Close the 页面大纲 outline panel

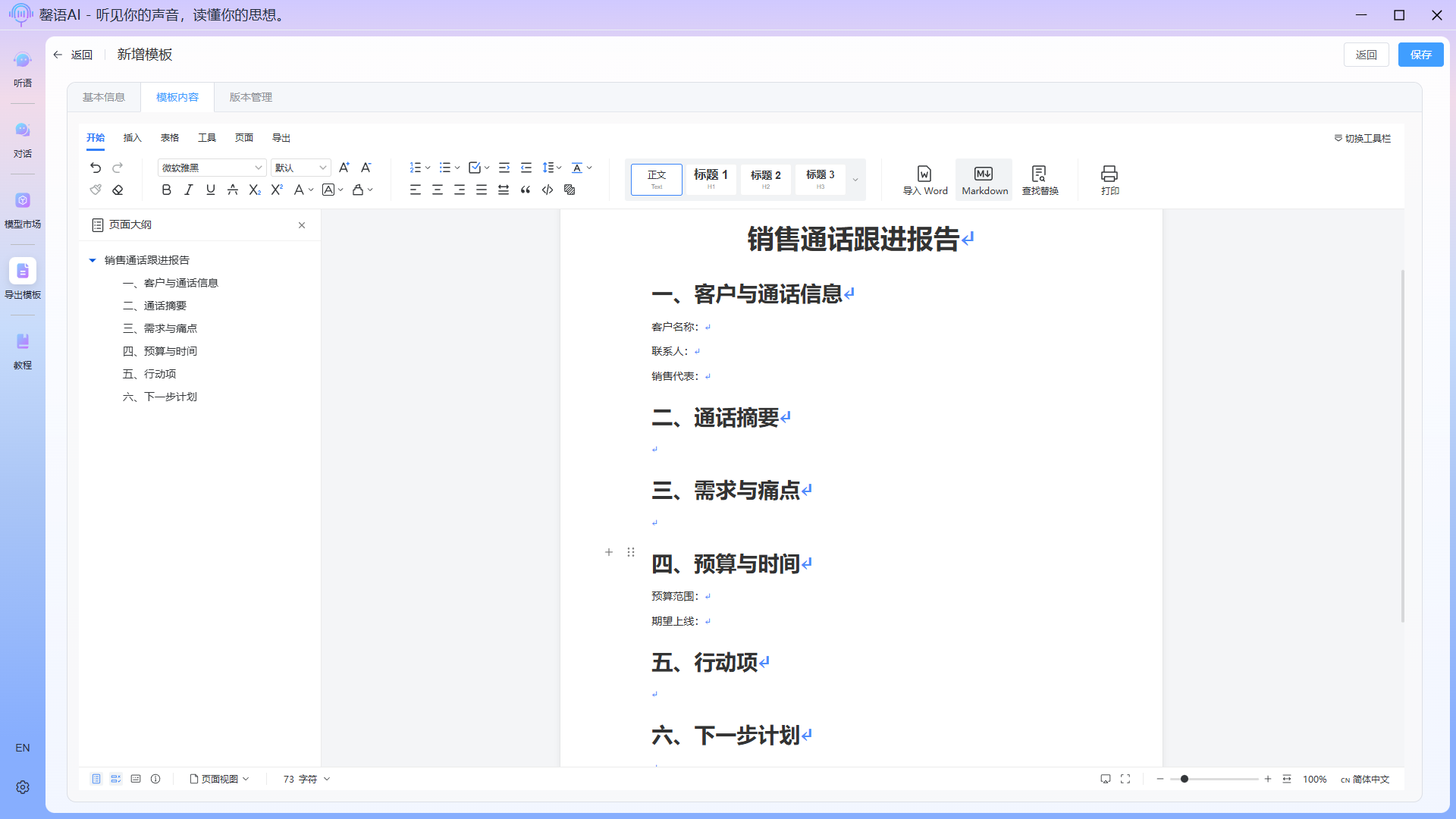pyautogui.click(x=302, y=225)
